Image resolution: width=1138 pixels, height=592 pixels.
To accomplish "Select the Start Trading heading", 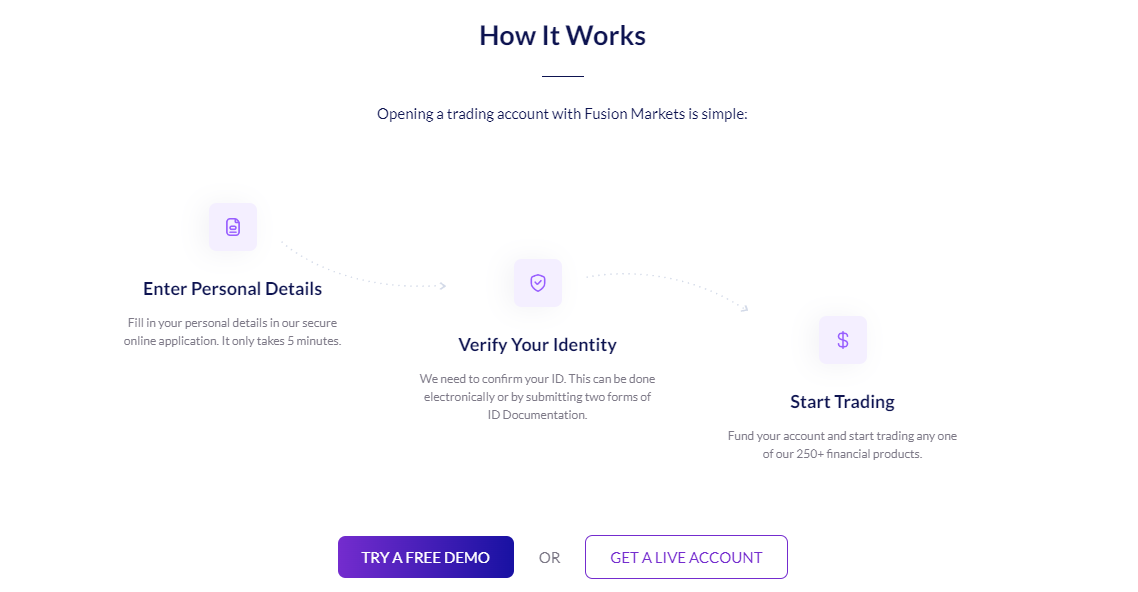I will pos(843,401).
